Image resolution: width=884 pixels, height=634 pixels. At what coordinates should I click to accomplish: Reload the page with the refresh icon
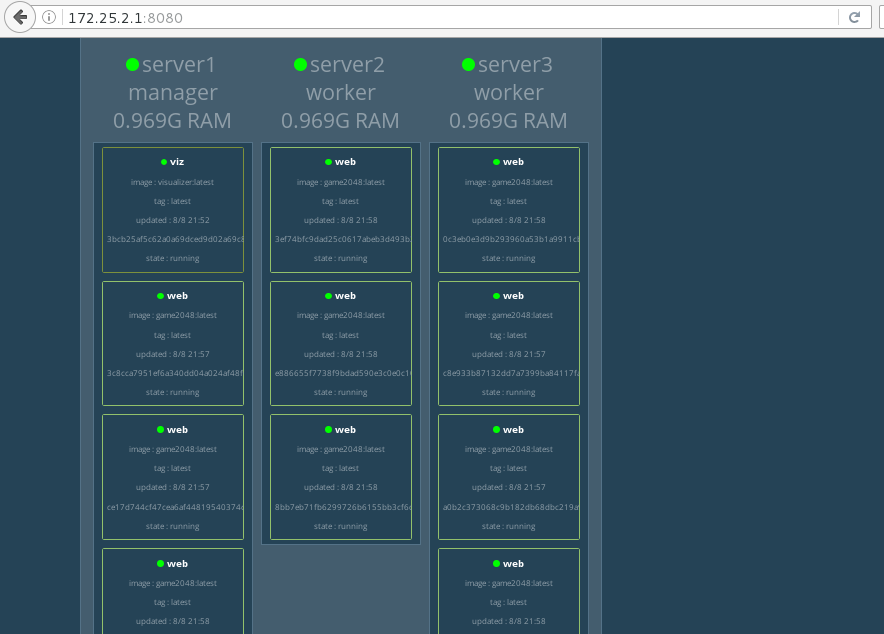[x=855, y=17]
